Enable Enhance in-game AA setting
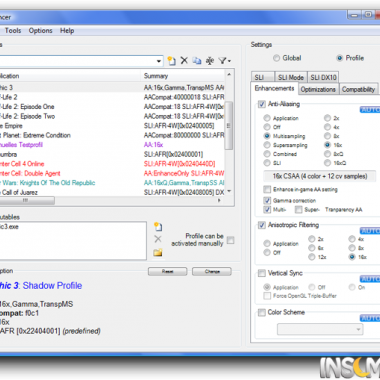 pyautogui.click(x=267, y=189)
